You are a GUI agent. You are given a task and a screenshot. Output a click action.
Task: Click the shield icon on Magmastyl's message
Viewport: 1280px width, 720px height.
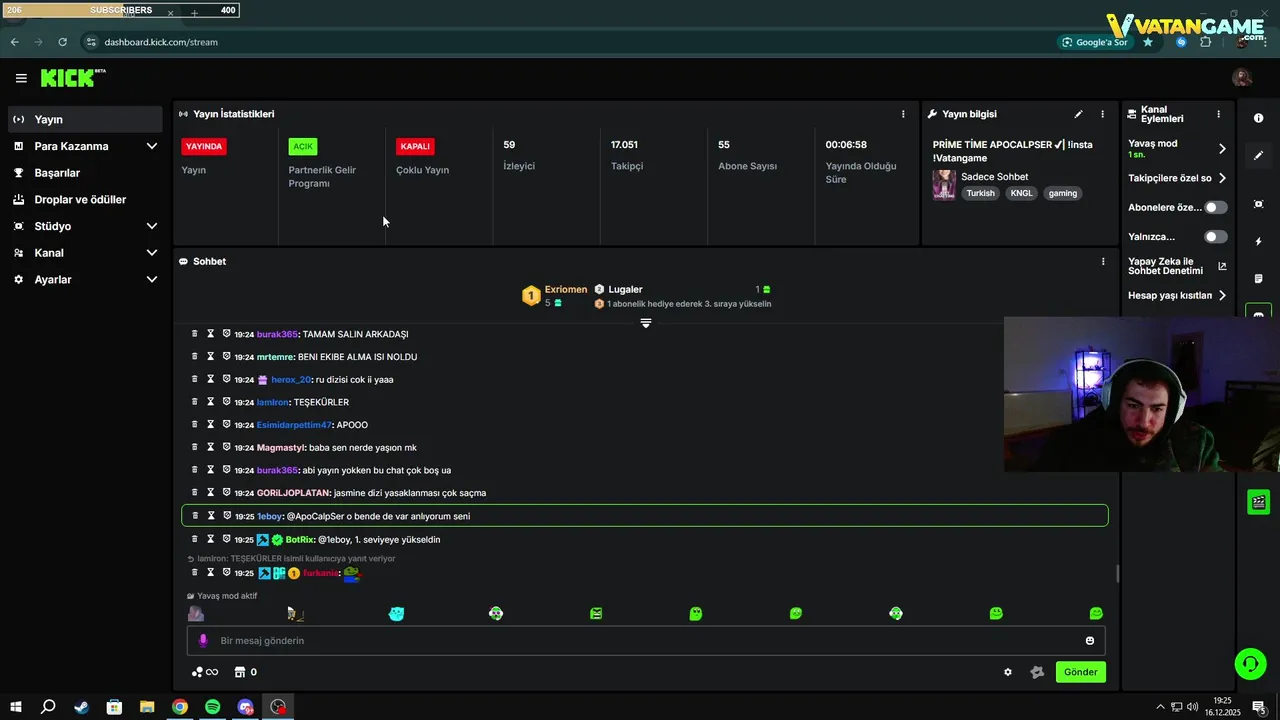(x=226, y=447)
